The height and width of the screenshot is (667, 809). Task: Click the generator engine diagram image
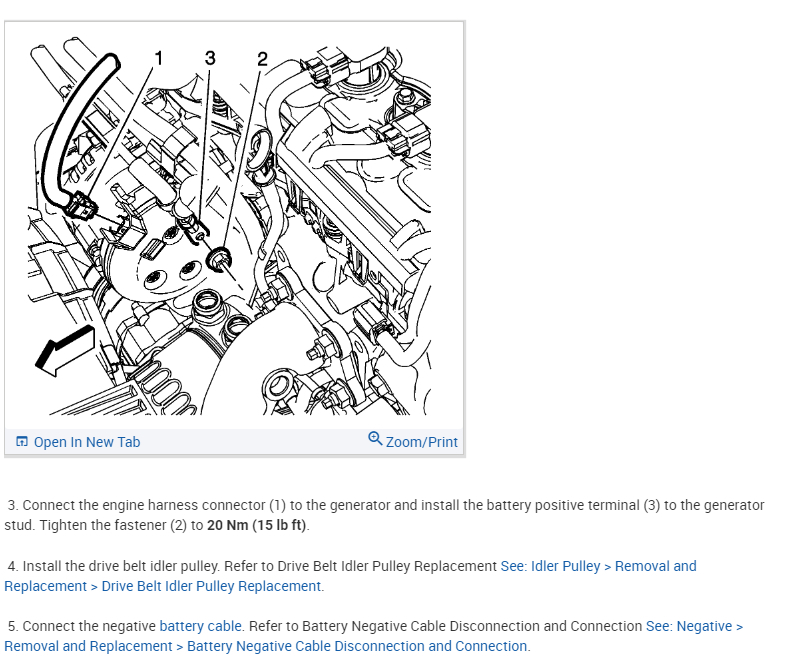point(230,226)
